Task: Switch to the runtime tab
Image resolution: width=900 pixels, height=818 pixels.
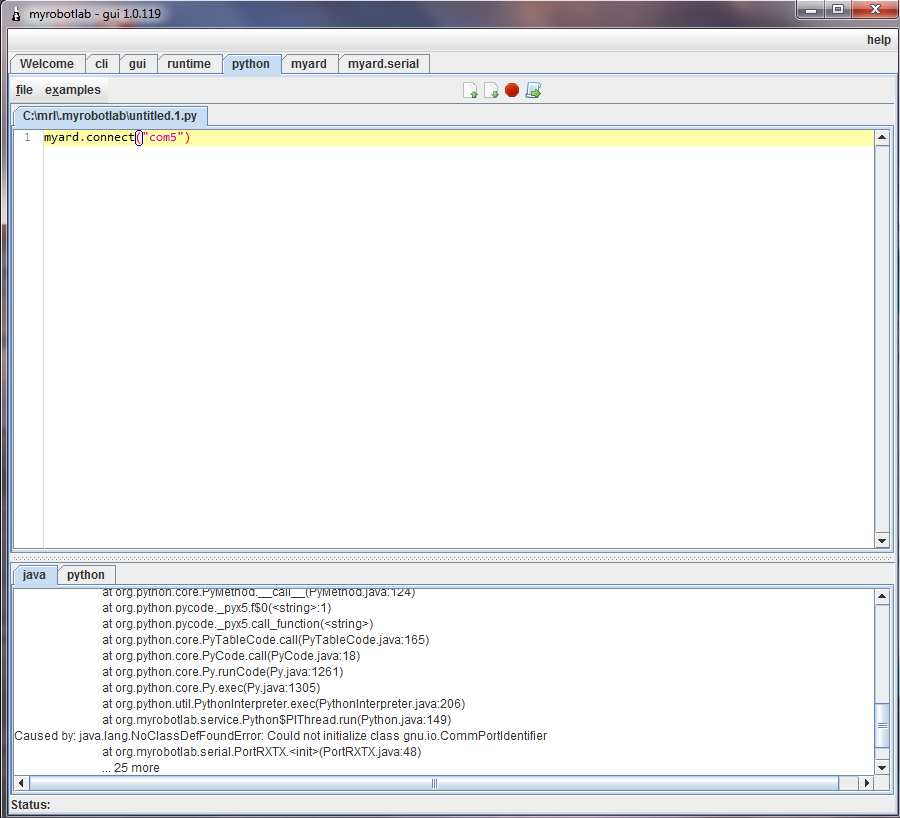Action: pos(189,64)
